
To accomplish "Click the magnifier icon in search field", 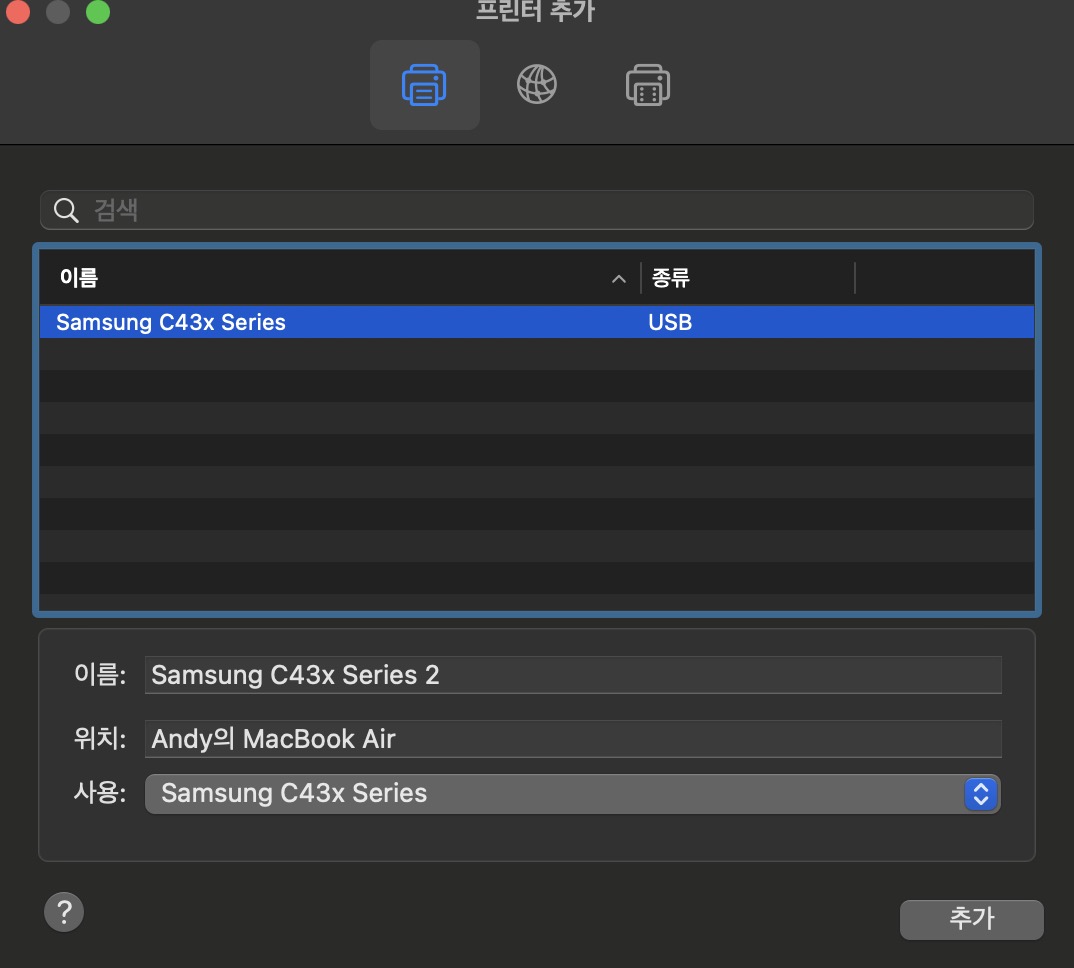I will (66, 210).
